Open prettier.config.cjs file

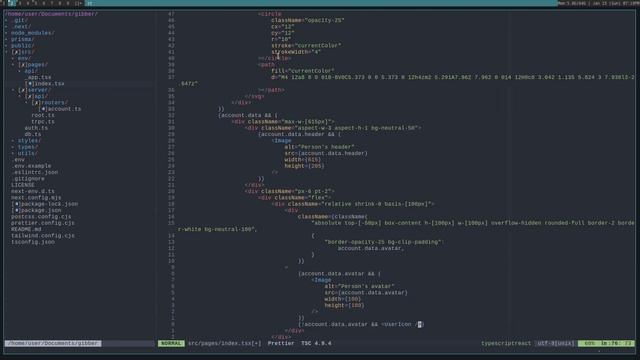click(43, 223)
